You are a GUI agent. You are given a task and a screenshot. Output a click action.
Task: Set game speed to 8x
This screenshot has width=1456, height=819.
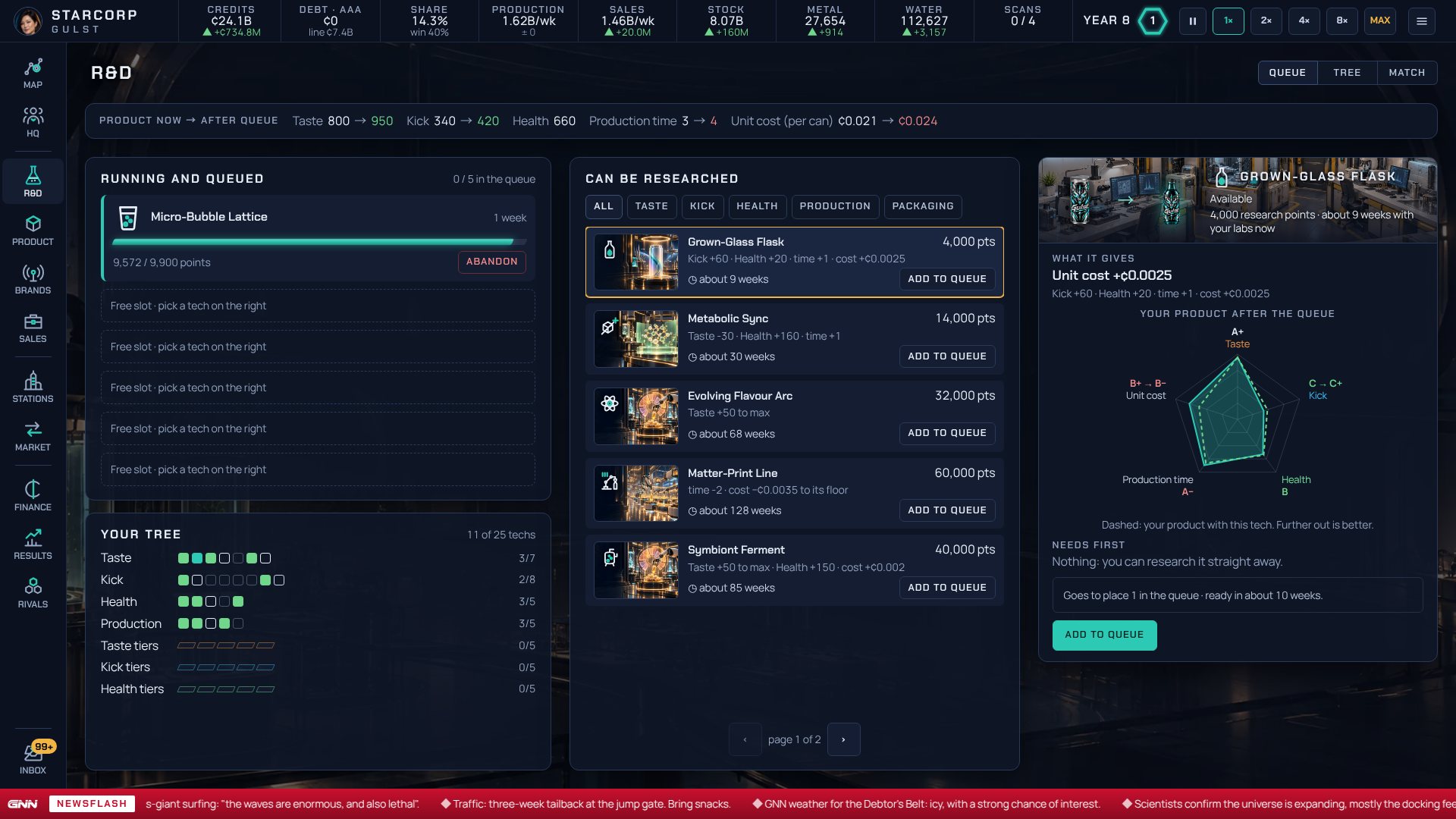[1342, 21]
